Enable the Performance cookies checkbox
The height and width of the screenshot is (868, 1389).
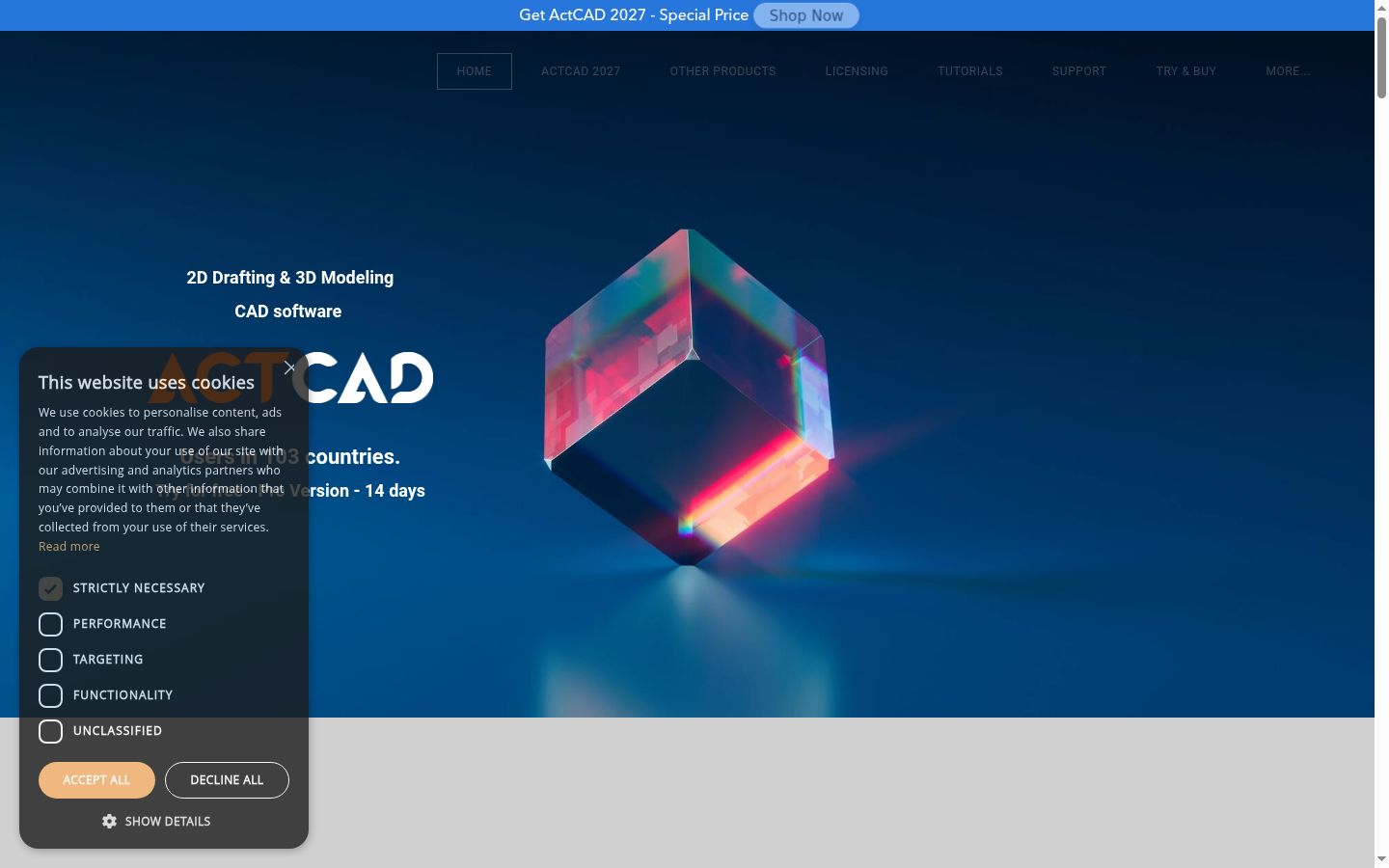50,624
